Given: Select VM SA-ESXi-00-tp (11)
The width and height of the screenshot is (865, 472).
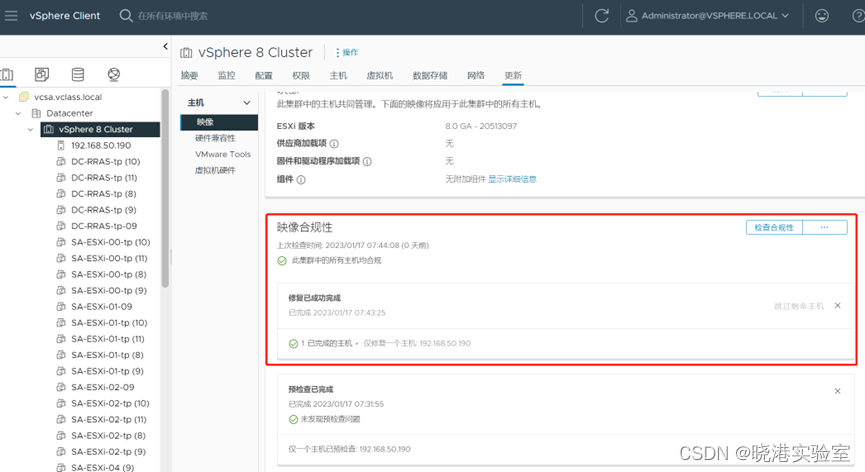Looking at the screenshot, I should 109,258.
